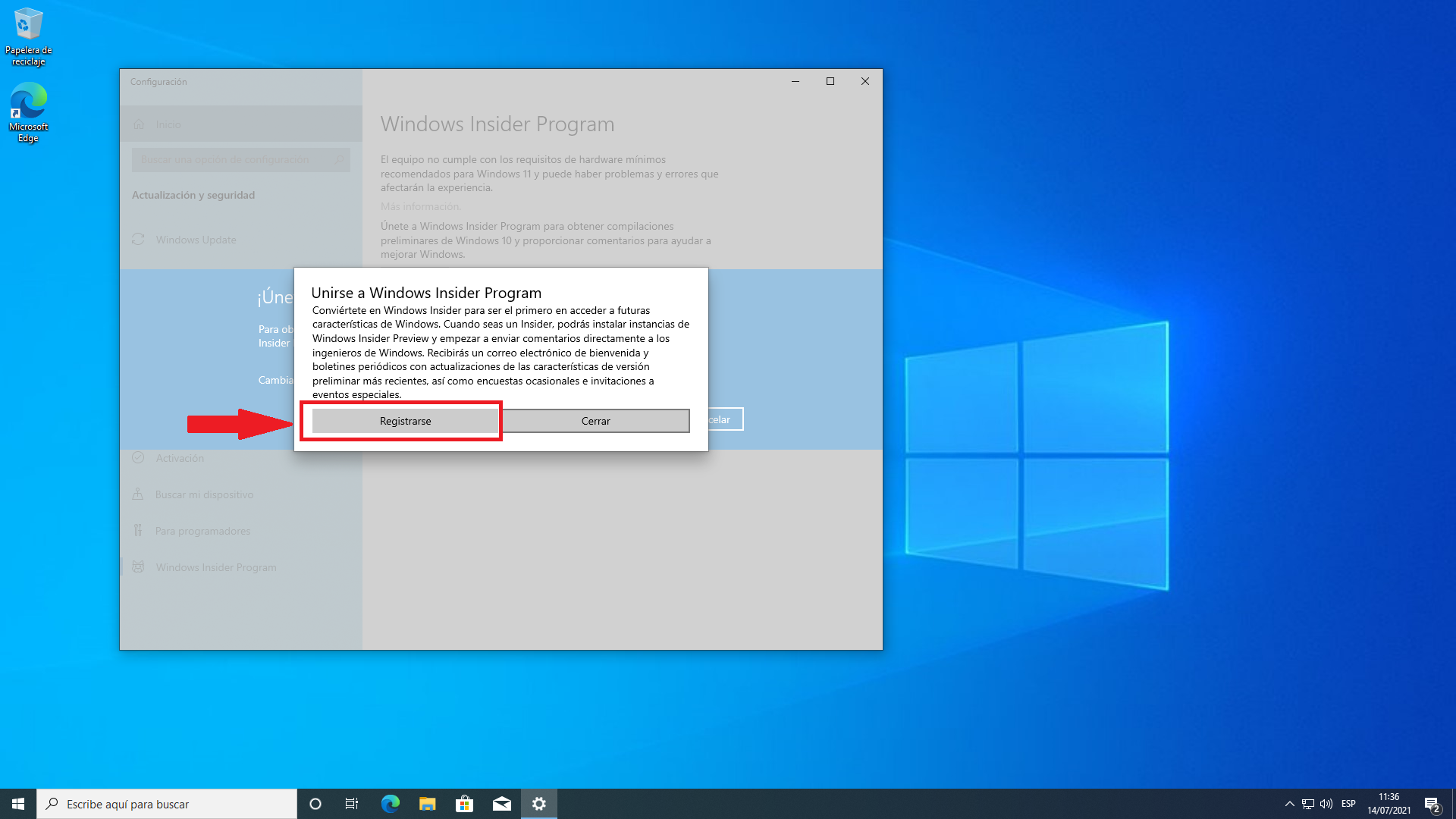Open notification center icon

(x=1432, y=804)
